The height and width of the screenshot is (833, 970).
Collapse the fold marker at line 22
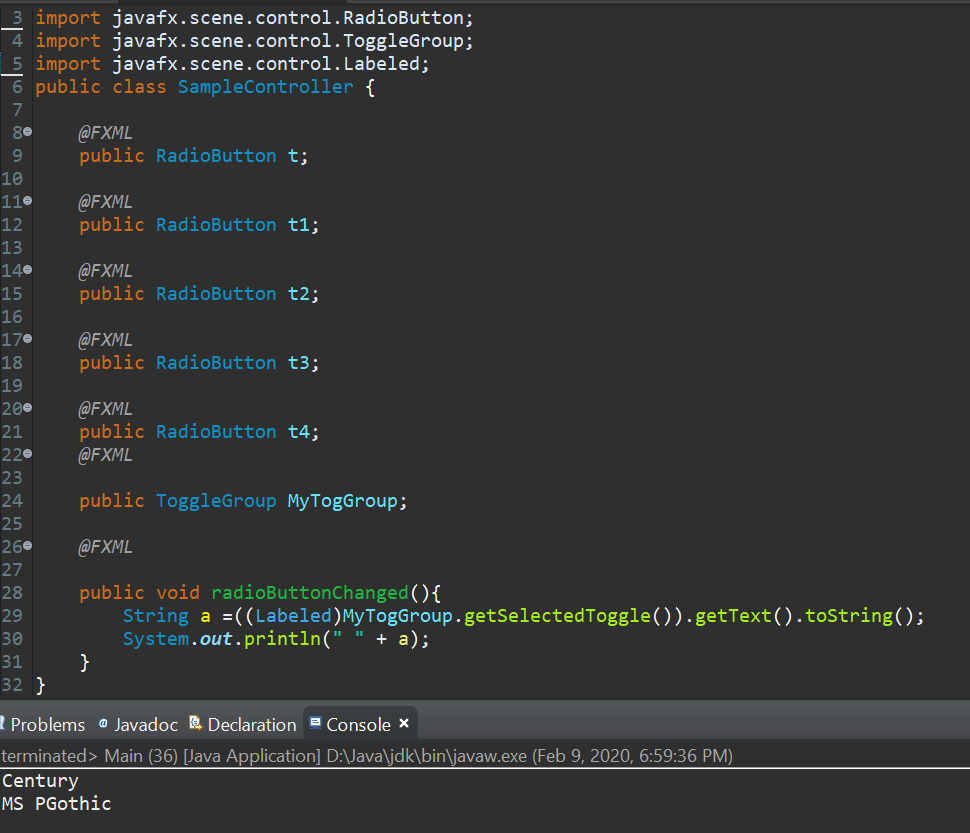coord(27,454)
